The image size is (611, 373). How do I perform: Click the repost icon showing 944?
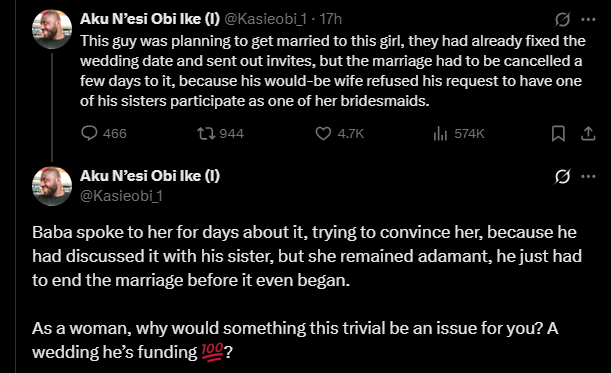point(206,134)
